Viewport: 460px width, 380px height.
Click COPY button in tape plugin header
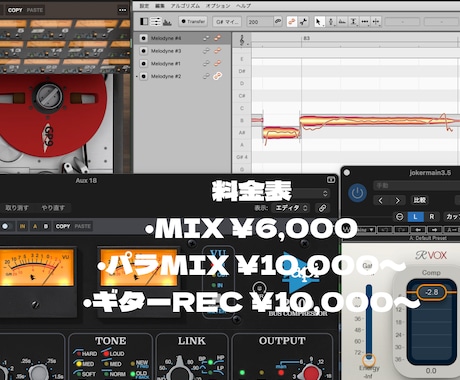tap(15, 10)
